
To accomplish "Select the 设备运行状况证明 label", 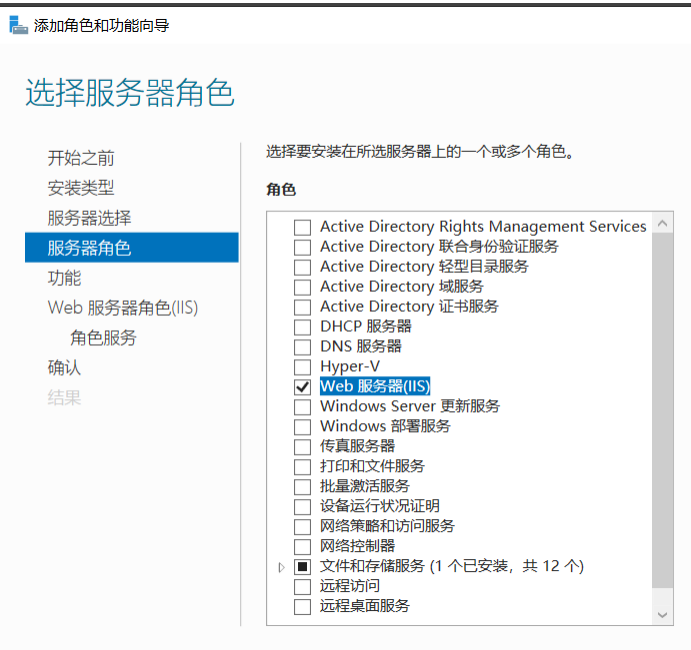I will point(380,506).
